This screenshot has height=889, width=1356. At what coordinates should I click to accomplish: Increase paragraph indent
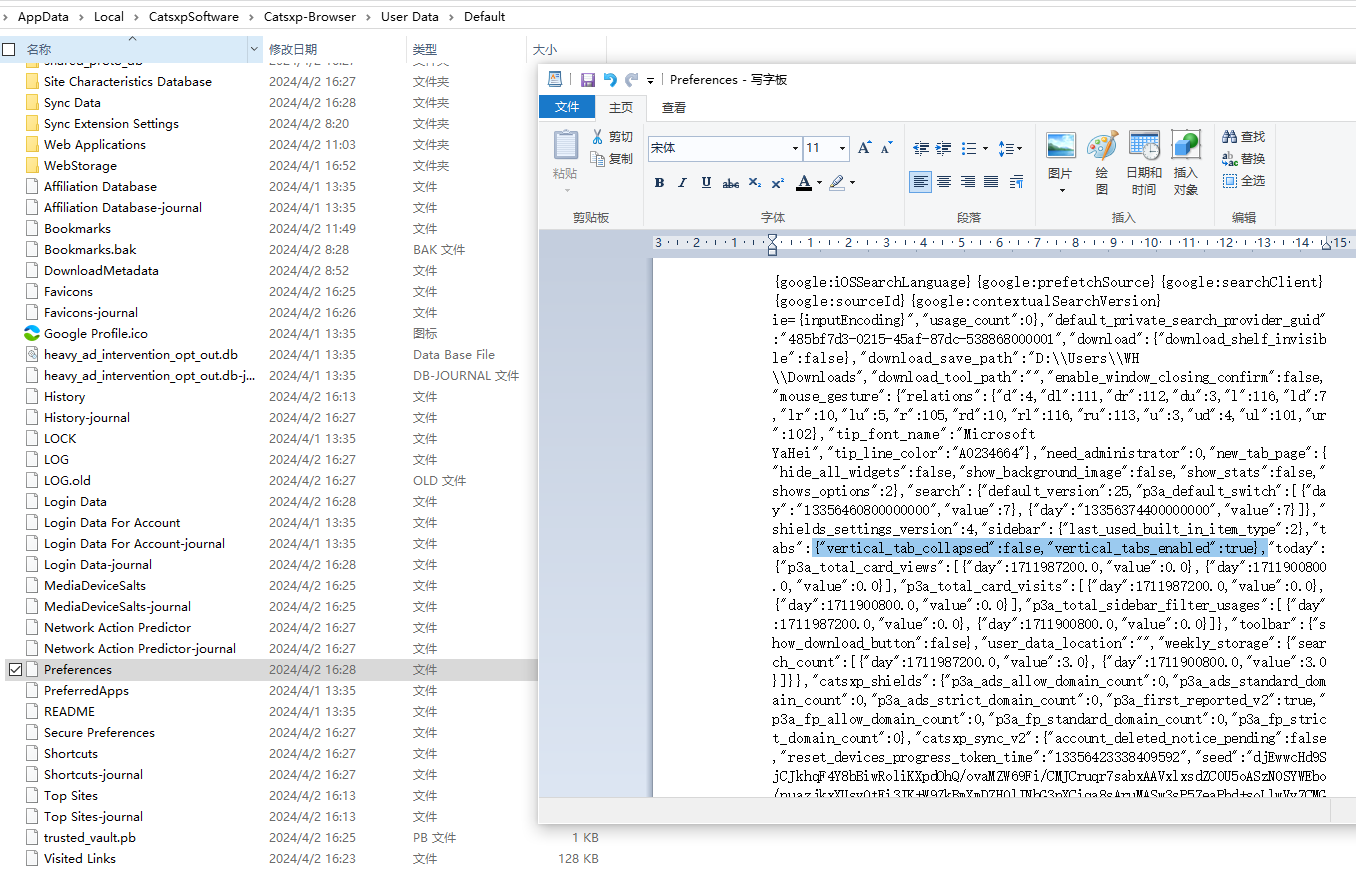943,148
